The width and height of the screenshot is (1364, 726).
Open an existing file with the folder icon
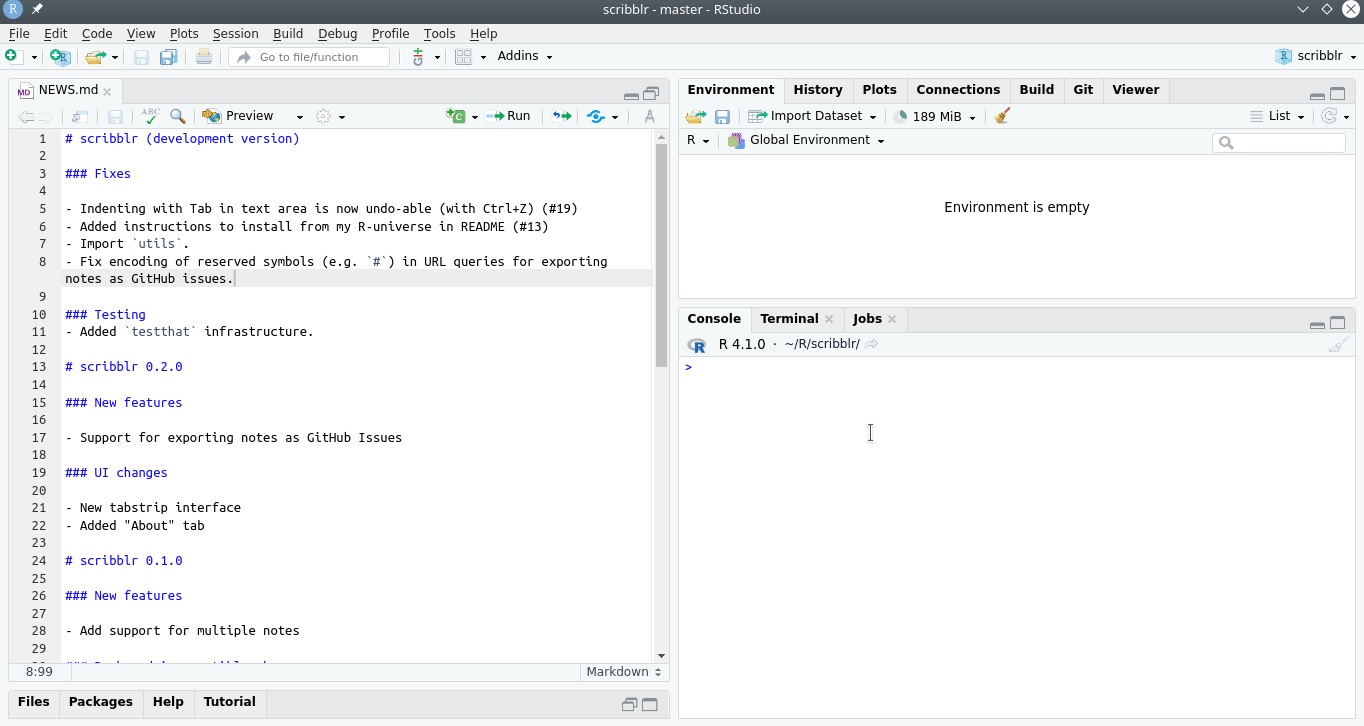[x=95, y=57]
